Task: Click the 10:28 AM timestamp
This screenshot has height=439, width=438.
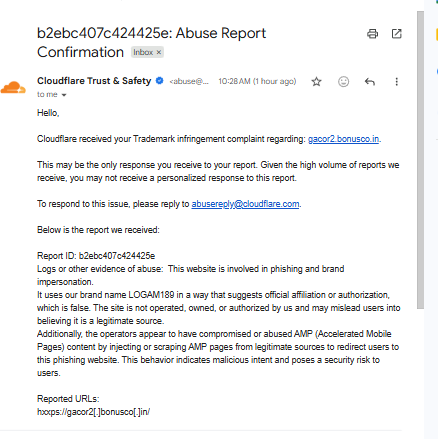Action: pos(257,81)
